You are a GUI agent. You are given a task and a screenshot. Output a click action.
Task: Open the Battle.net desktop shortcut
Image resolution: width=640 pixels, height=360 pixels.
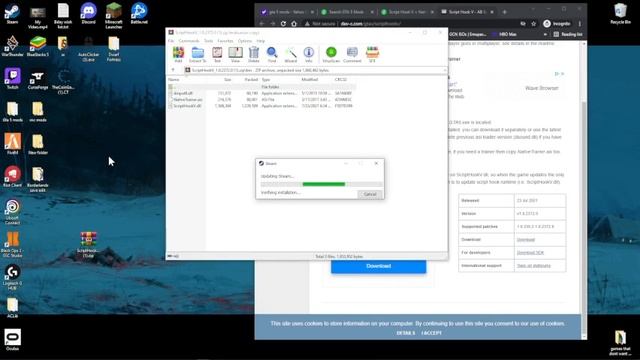pyautogui.click(x=139, y=13)
